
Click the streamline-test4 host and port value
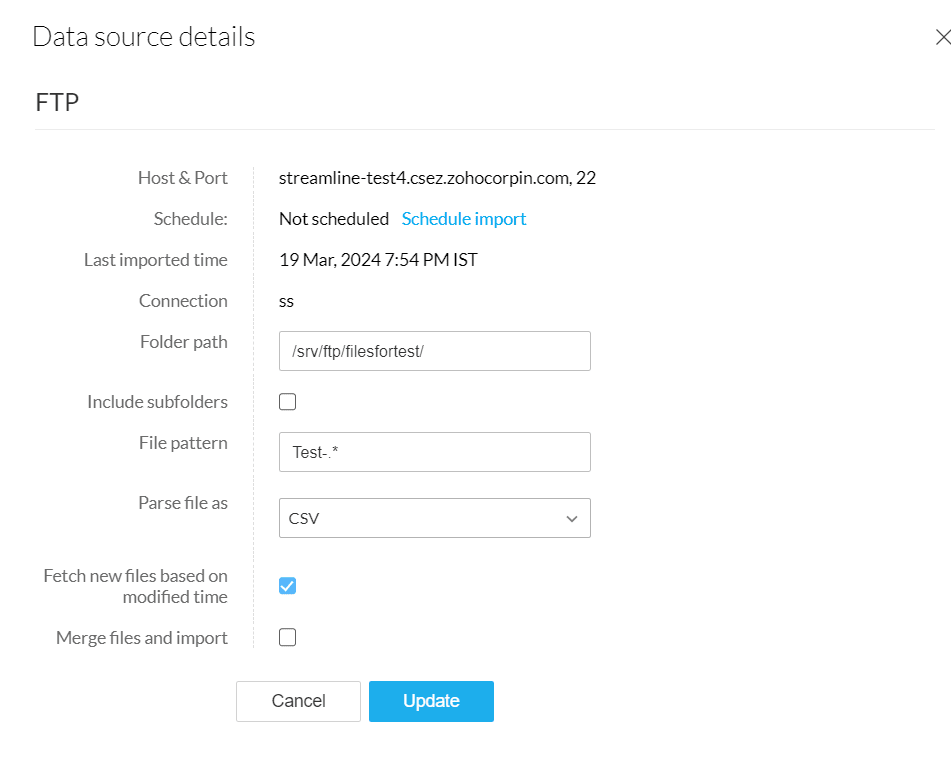[438, 178]
